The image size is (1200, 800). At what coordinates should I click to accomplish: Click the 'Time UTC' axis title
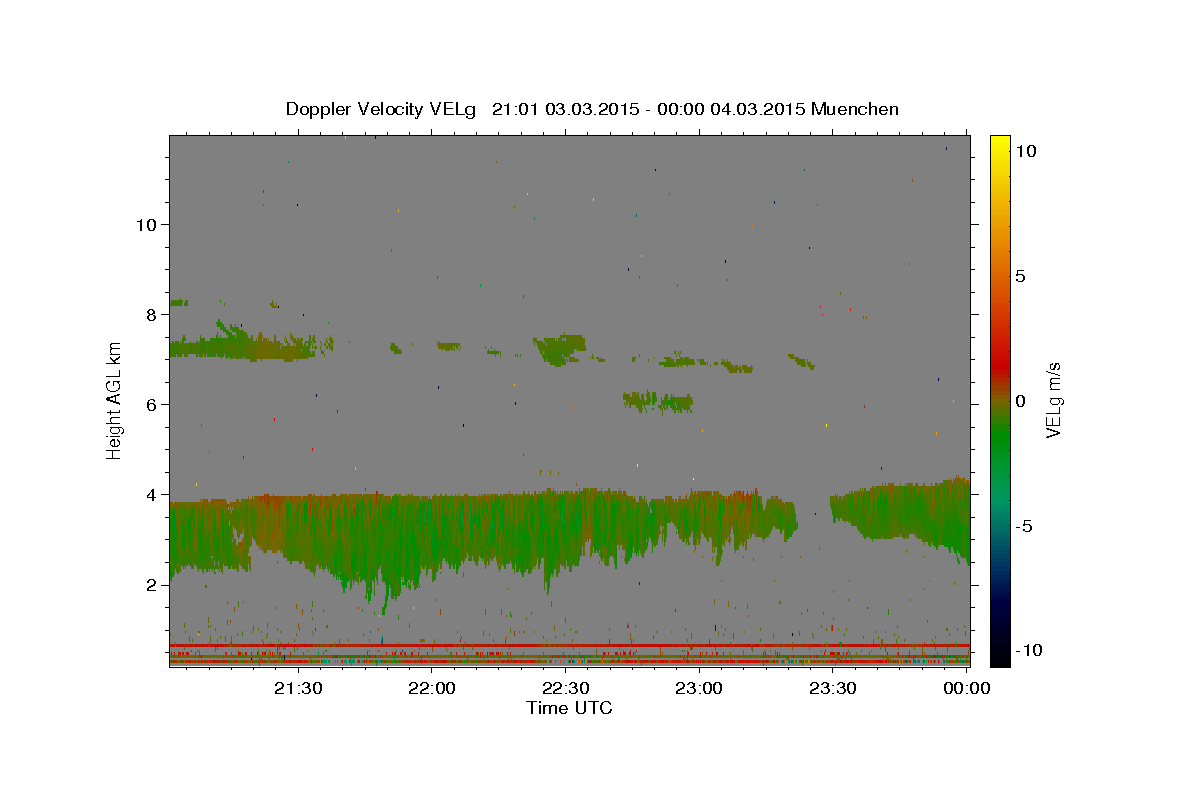[569, 708]
